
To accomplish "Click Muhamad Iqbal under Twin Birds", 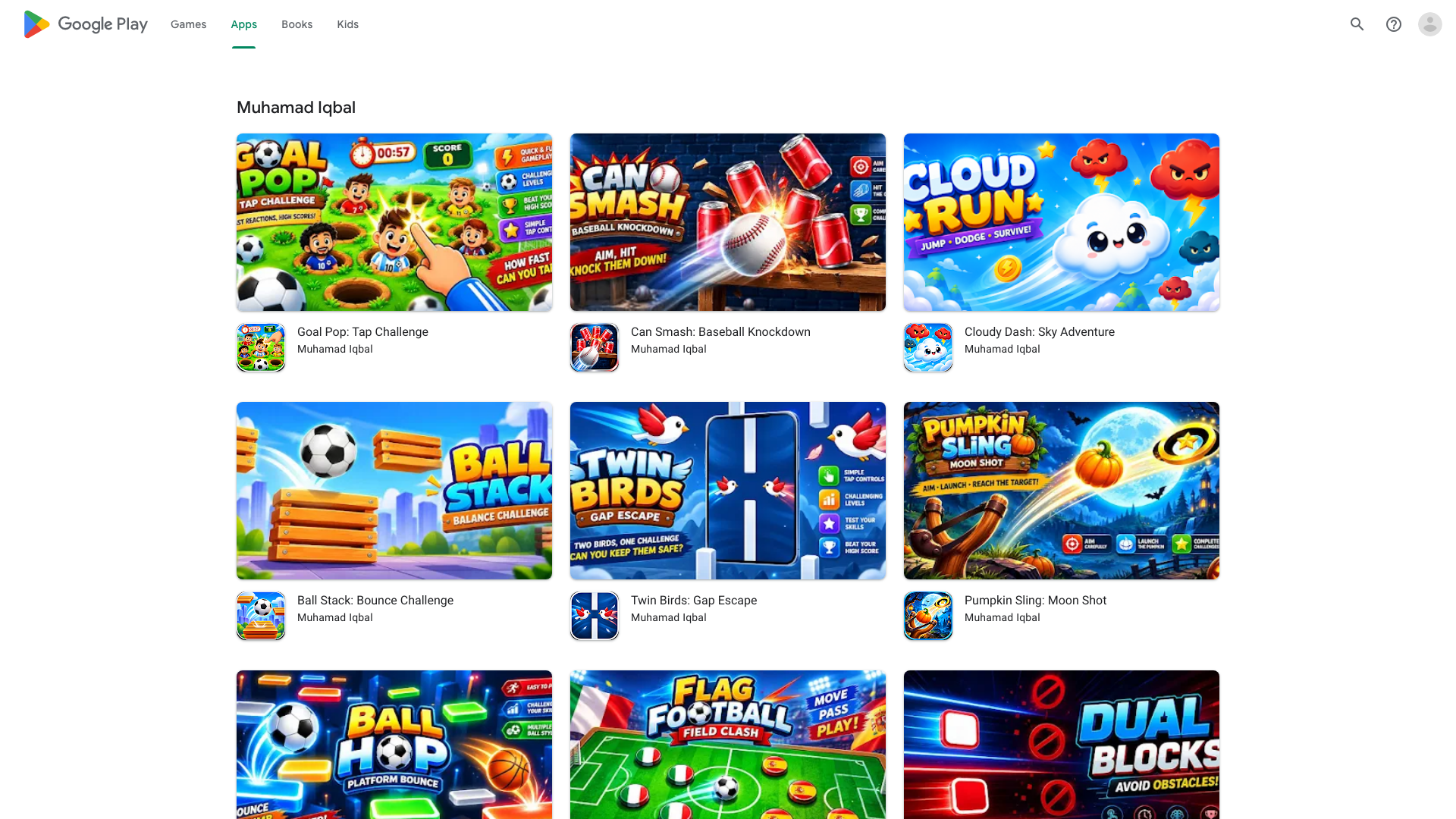I will point(669,618).
